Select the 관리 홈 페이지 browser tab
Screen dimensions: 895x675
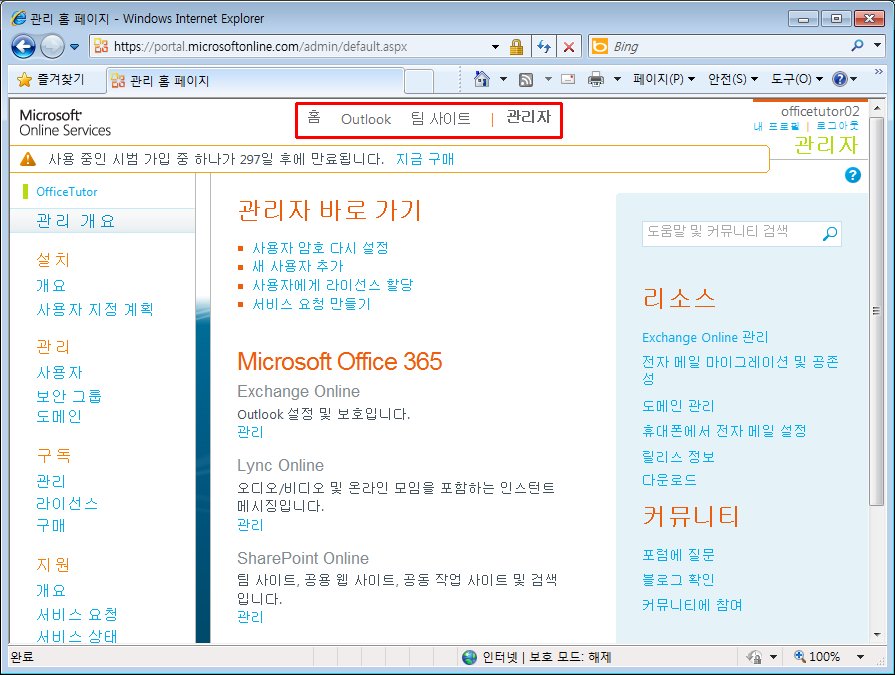pos(255,80)
